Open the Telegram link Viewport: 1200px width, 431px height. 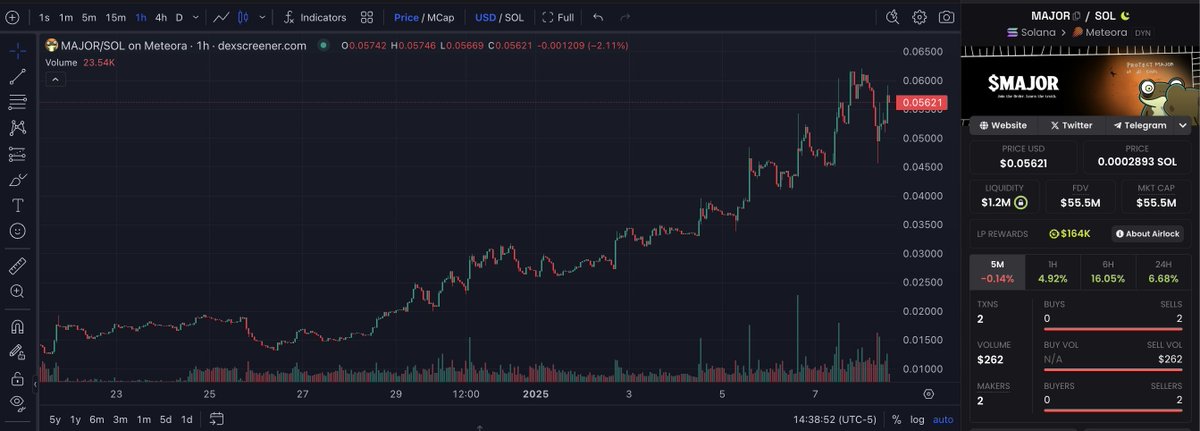coord(1139,125)
